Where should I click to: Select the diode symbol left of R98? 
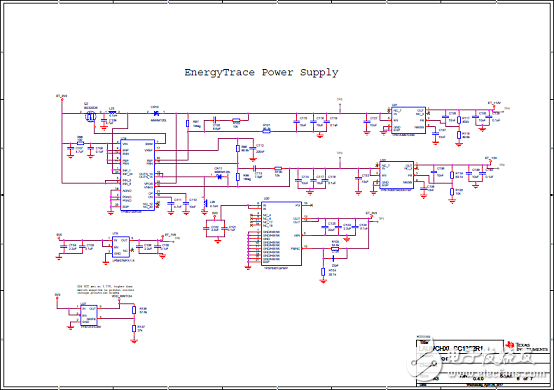tap(219, 176)
